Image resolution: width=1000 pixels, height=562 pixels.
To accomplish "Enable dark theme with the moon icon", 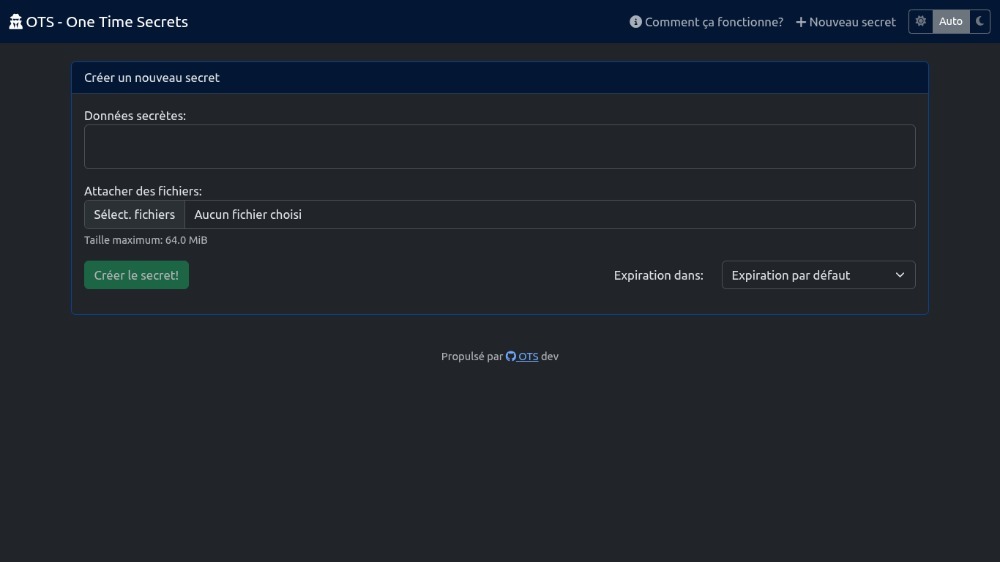I will coord(980,21).
